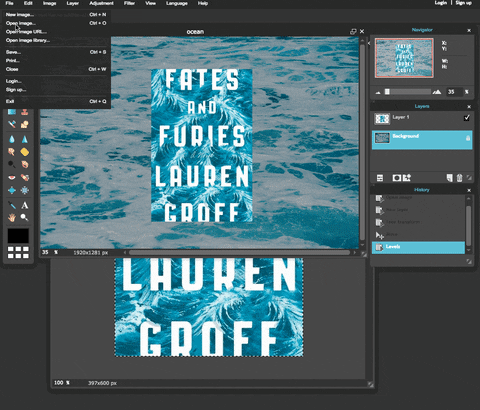480x410 pixels.
Task: Select the Pinch tool
Action: click(x=24, y=190)
